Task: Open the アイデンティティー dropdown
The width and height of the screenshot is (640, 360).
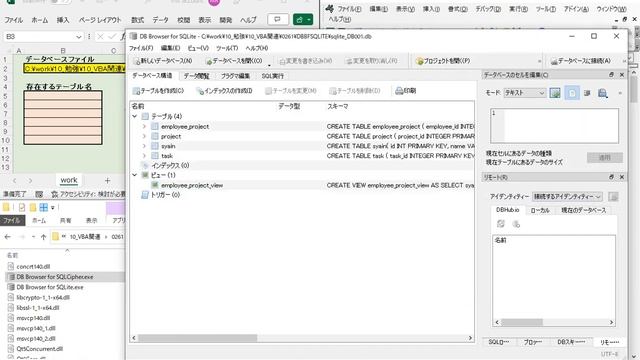Action: [567, 197]
